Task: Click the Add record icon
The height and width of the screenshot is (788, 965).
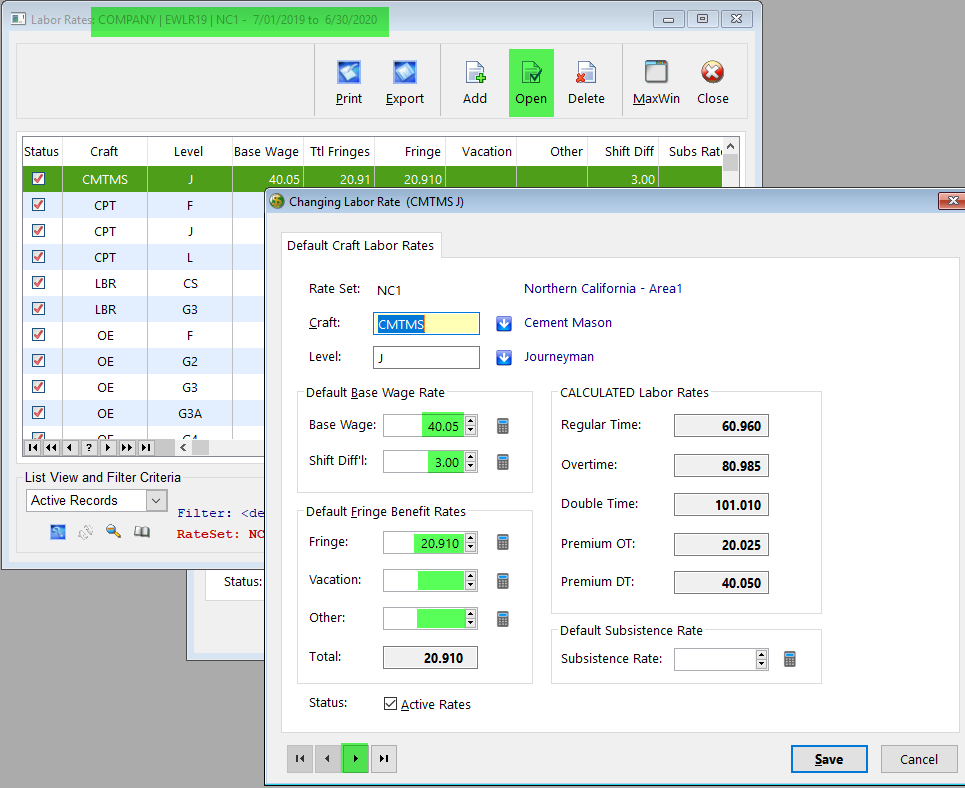Action: click(x=474, y=73)
